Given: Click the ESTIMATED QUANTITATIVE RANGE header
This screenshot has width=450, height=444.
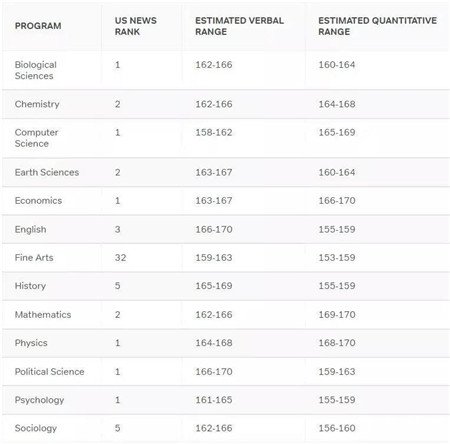Looking at the screenshot, I should tap(377, 26).
